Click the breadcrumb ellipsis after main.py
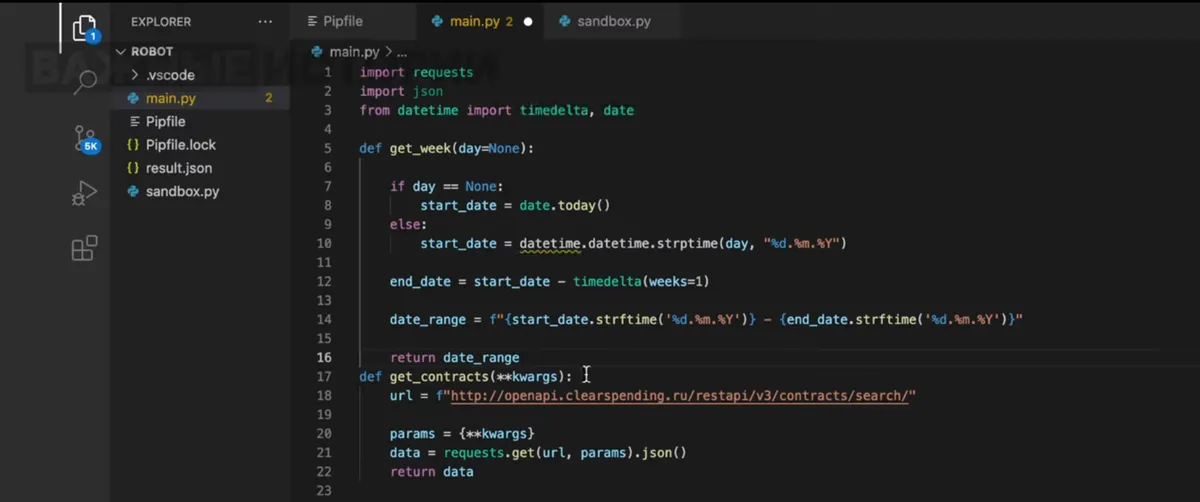Viewport: 1200px width, 502px height. coord(402,52)
